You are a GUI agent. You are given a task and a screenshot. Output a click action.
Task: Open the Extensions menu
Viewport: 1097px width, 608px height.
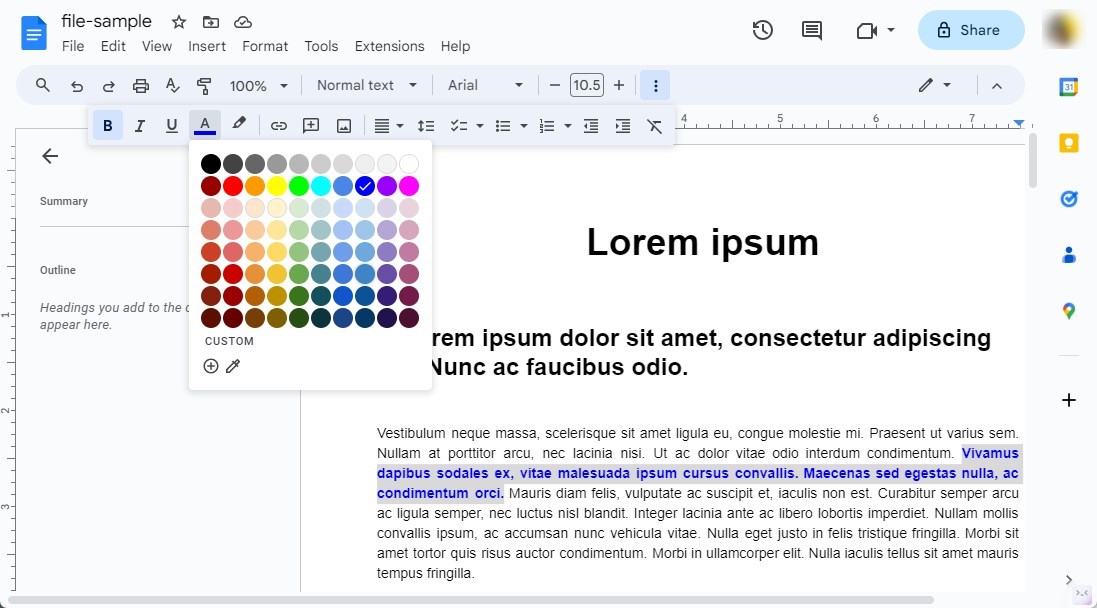point(389,46)
